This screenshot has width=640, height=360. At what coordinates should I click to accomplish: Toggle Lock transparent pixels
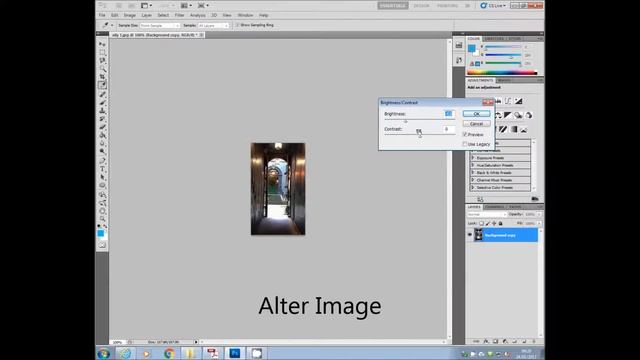(482, 223)
